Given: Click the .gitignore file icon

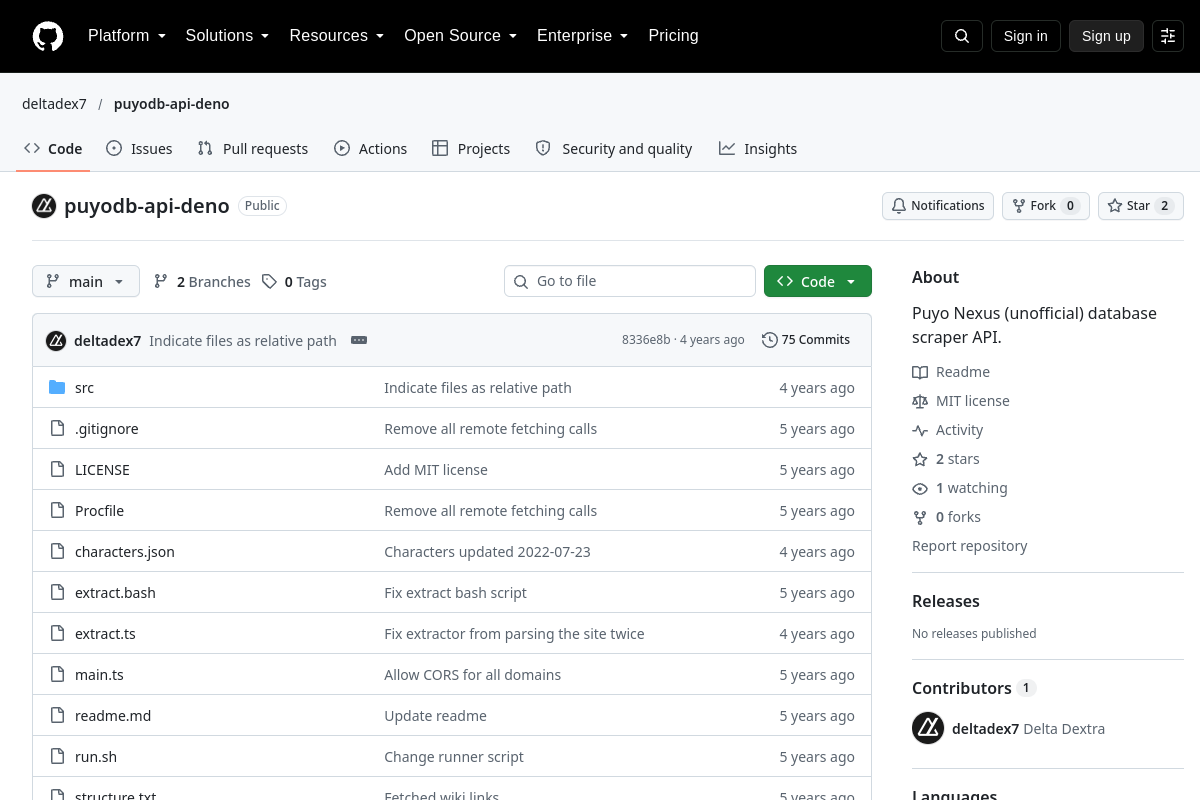Looking at the screenshot, I should click(57, 429).
